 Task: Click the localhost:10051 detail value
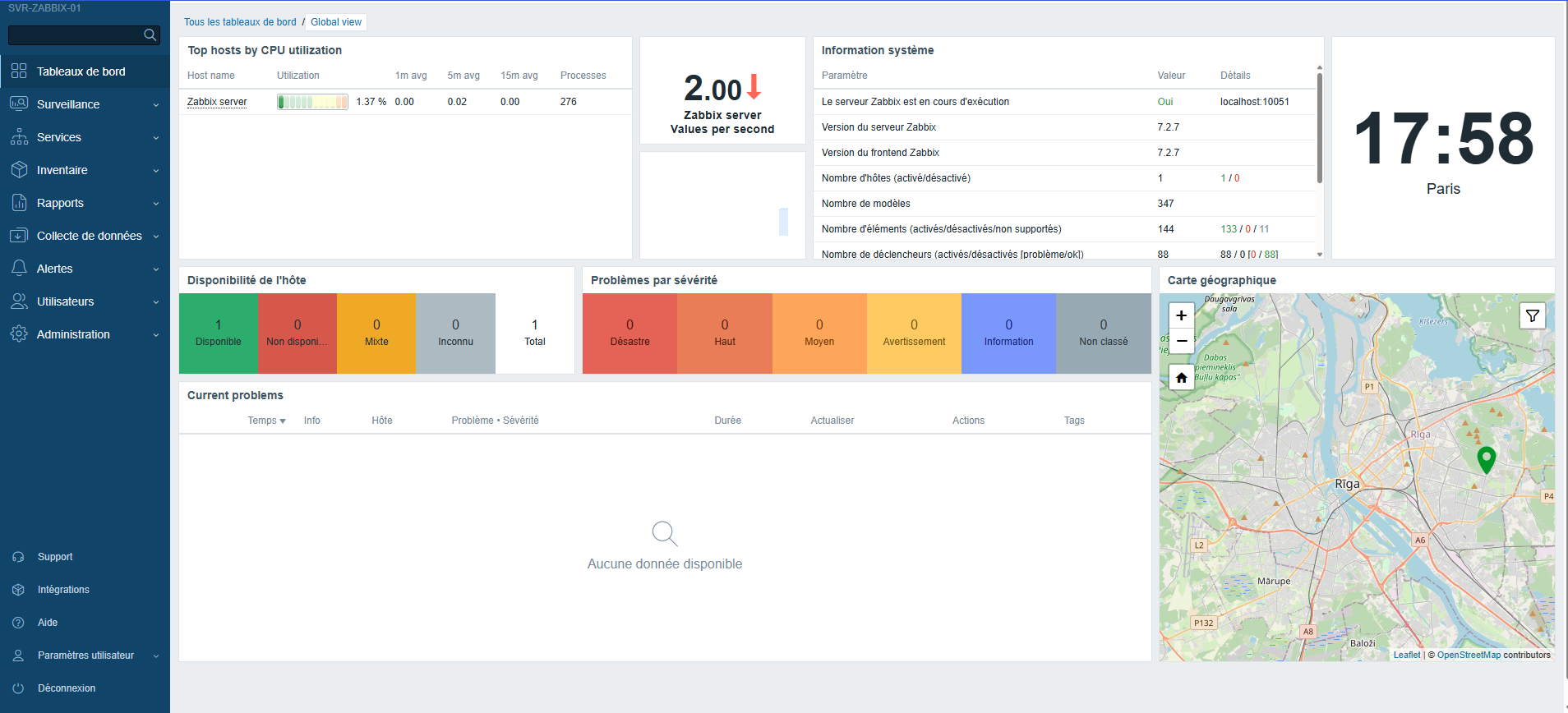click(1255, 102)
